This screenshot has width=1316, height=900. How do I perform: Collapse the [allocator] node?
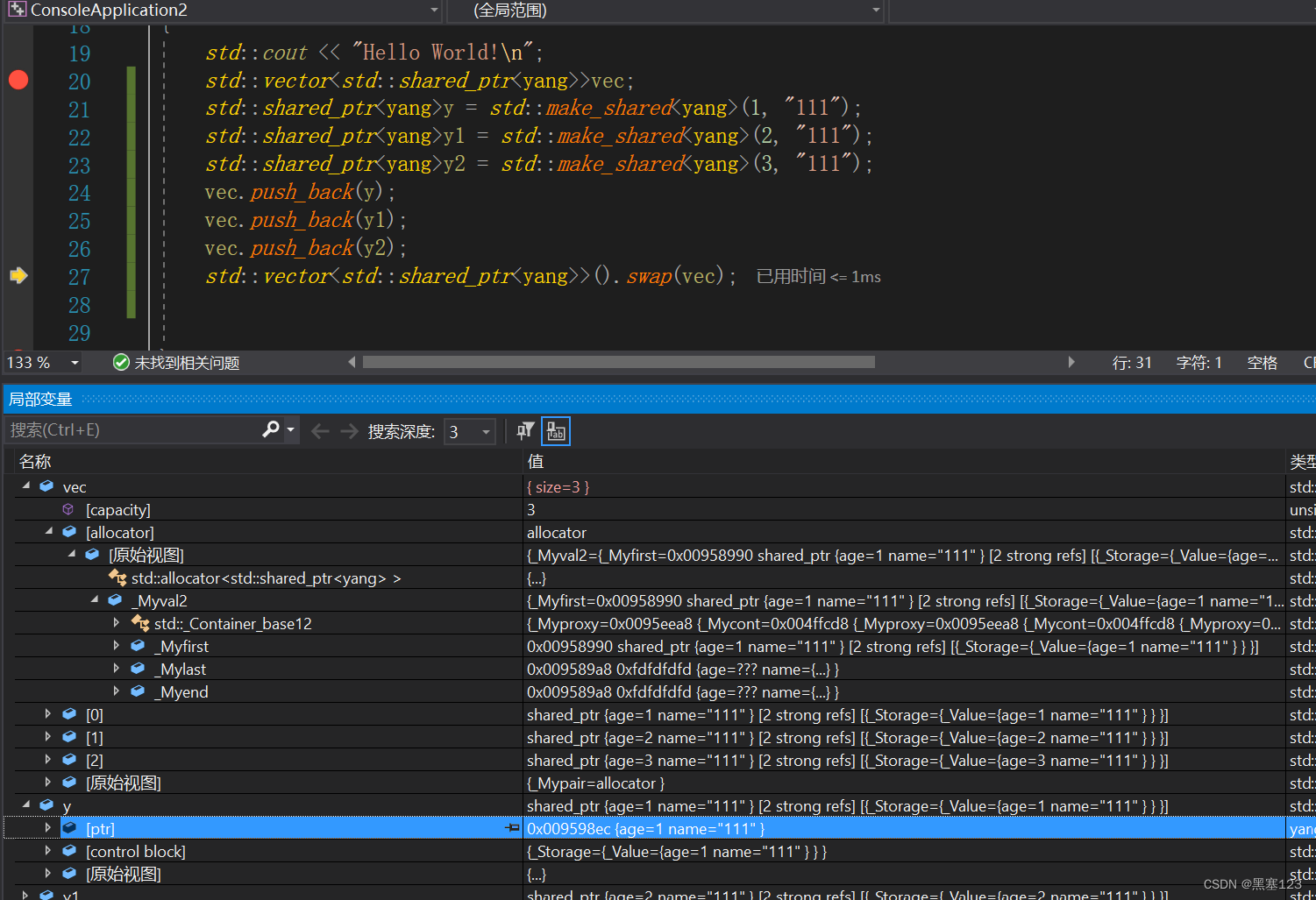click(49, 531)
